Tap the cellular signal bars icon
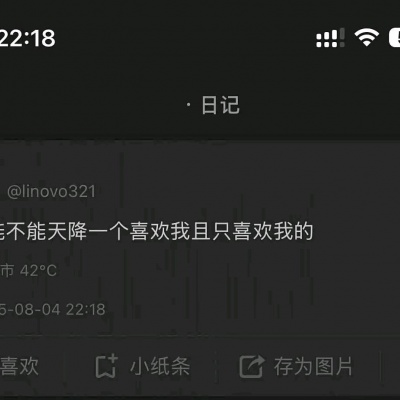The height and width of the screenshot is (400, 400). tap(330, 38)
